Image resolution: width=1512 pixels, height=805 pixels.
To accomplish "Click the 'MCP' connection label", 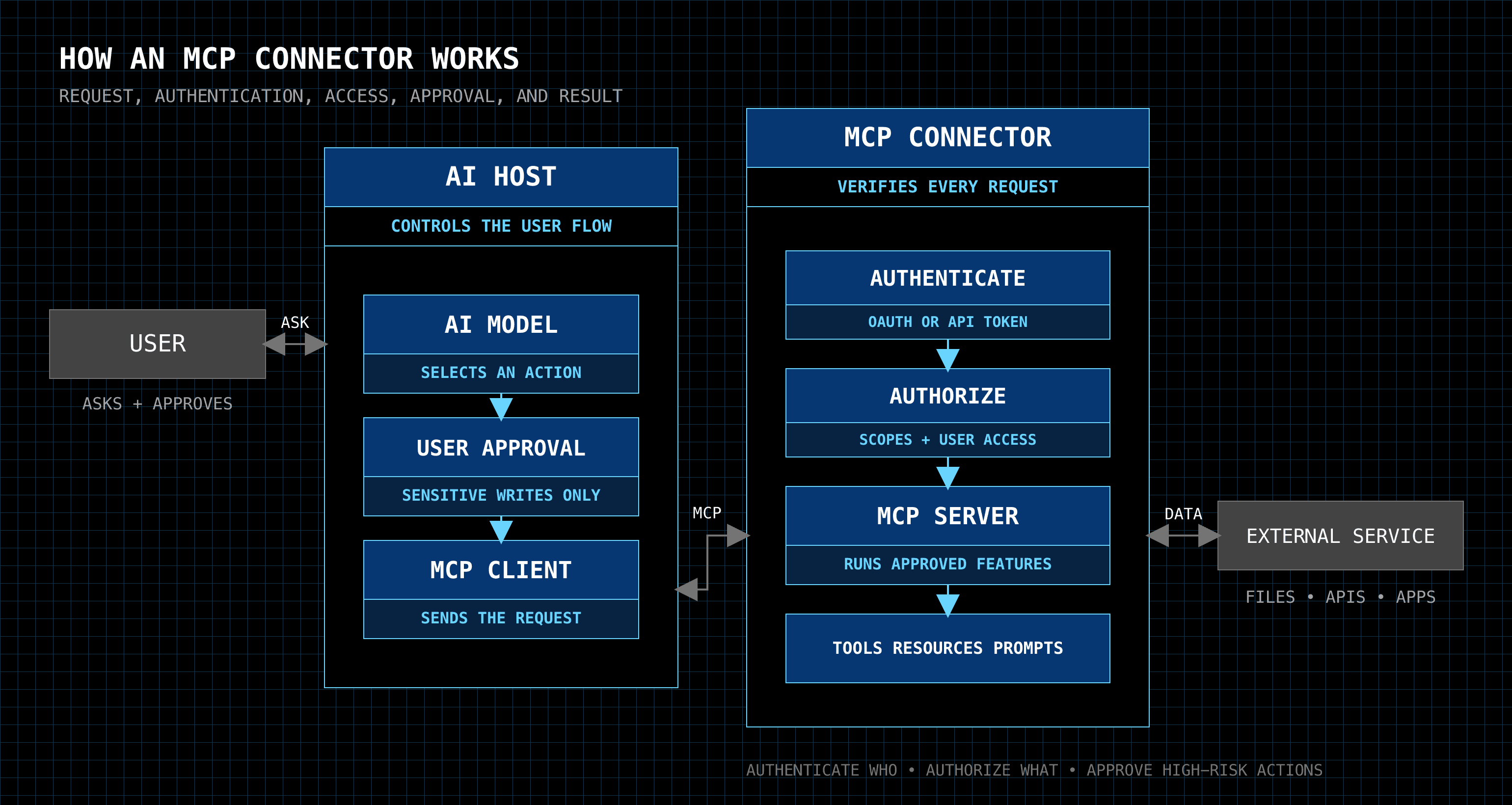I will tap(707, 513).
